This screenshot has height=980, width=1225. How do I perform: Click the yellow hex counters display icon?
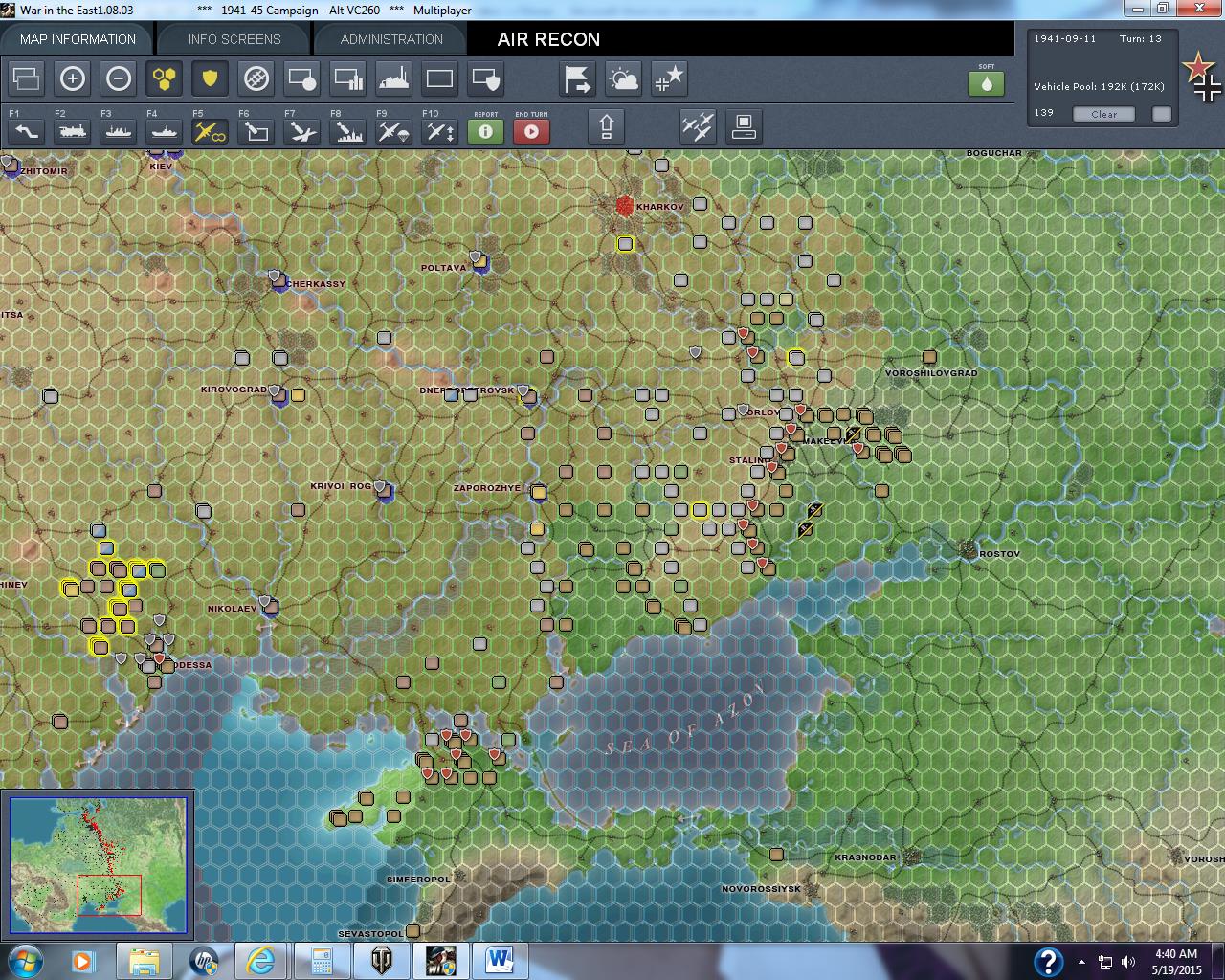coord(164,78)
